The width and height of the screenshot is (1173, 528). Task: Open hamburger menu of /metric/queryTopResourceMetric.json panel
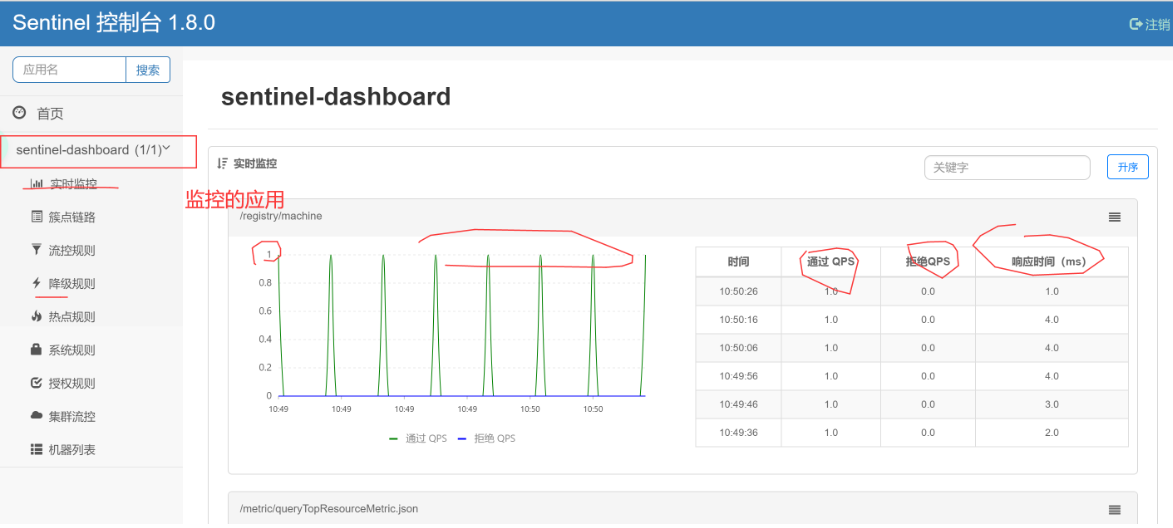1115,509
